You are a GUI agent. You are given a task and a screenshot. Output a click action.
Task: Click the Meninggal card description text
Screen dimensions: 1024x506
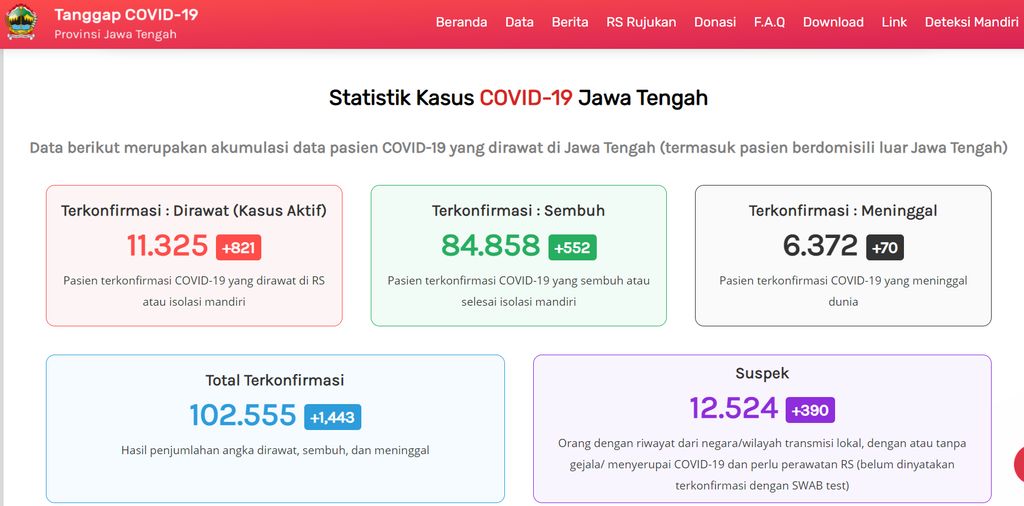(843, 291)
